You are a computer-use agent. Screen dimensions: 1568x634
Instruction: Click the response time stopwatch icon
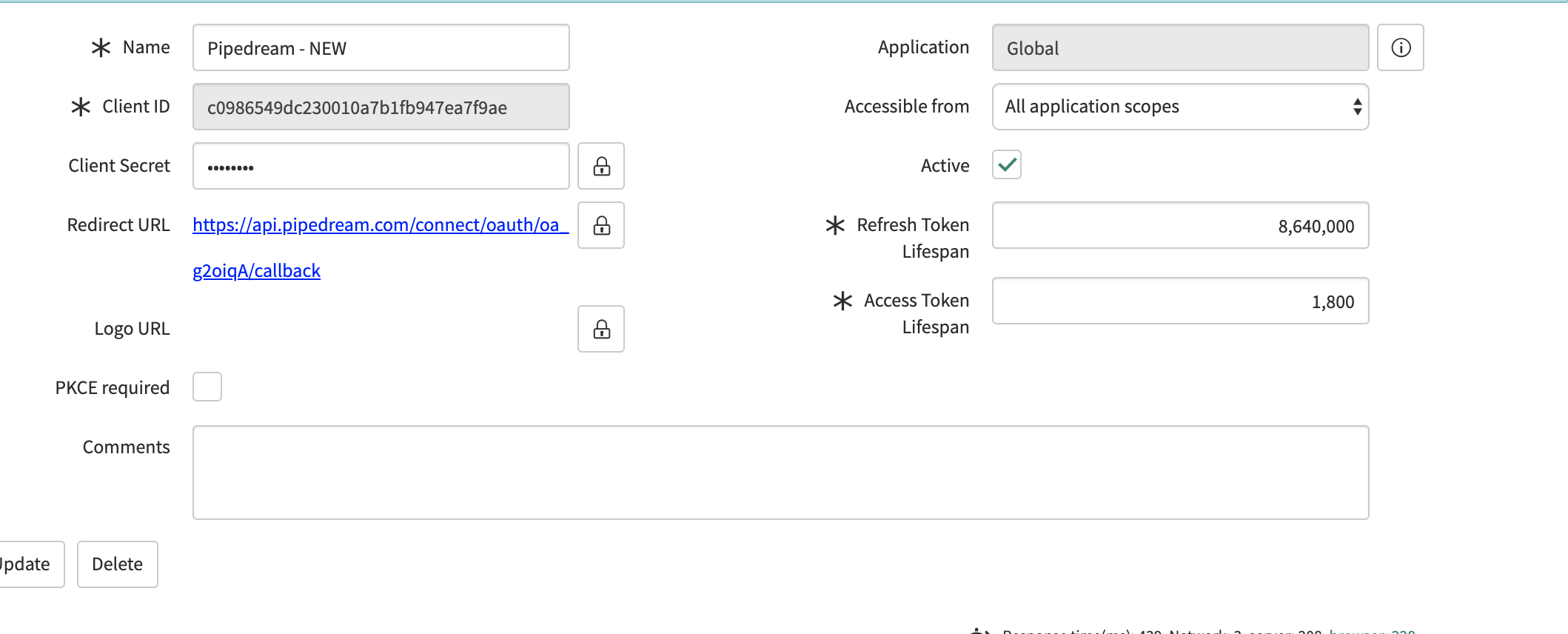click(980, 630)
